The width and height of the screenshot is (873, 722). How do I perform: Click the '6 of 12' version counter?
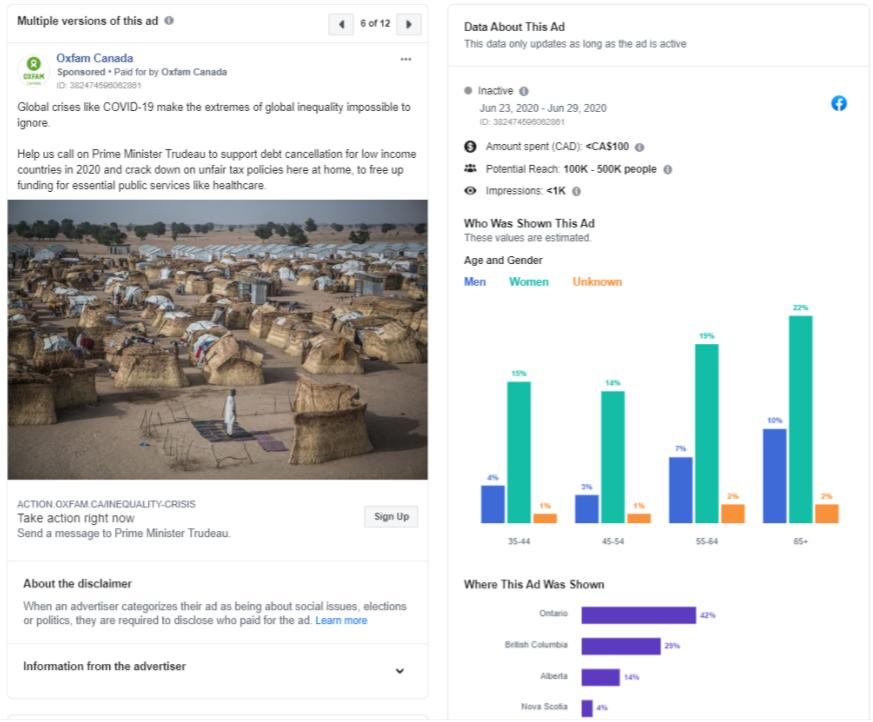point(375,23)
